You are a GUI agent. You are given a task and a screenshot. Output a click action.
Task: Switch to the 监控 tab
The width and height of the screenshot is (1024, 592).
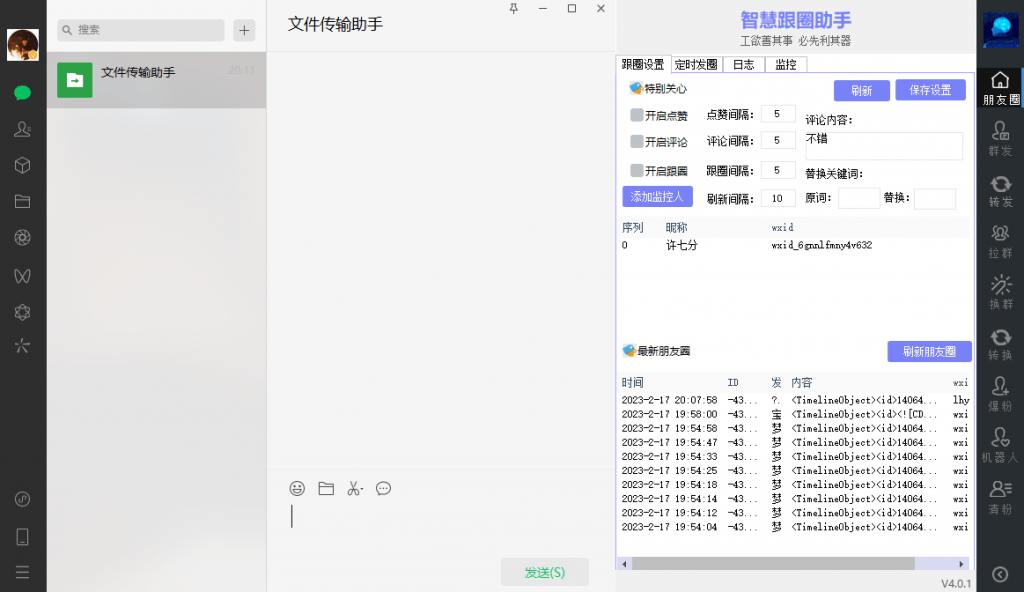tap(786, 64)
